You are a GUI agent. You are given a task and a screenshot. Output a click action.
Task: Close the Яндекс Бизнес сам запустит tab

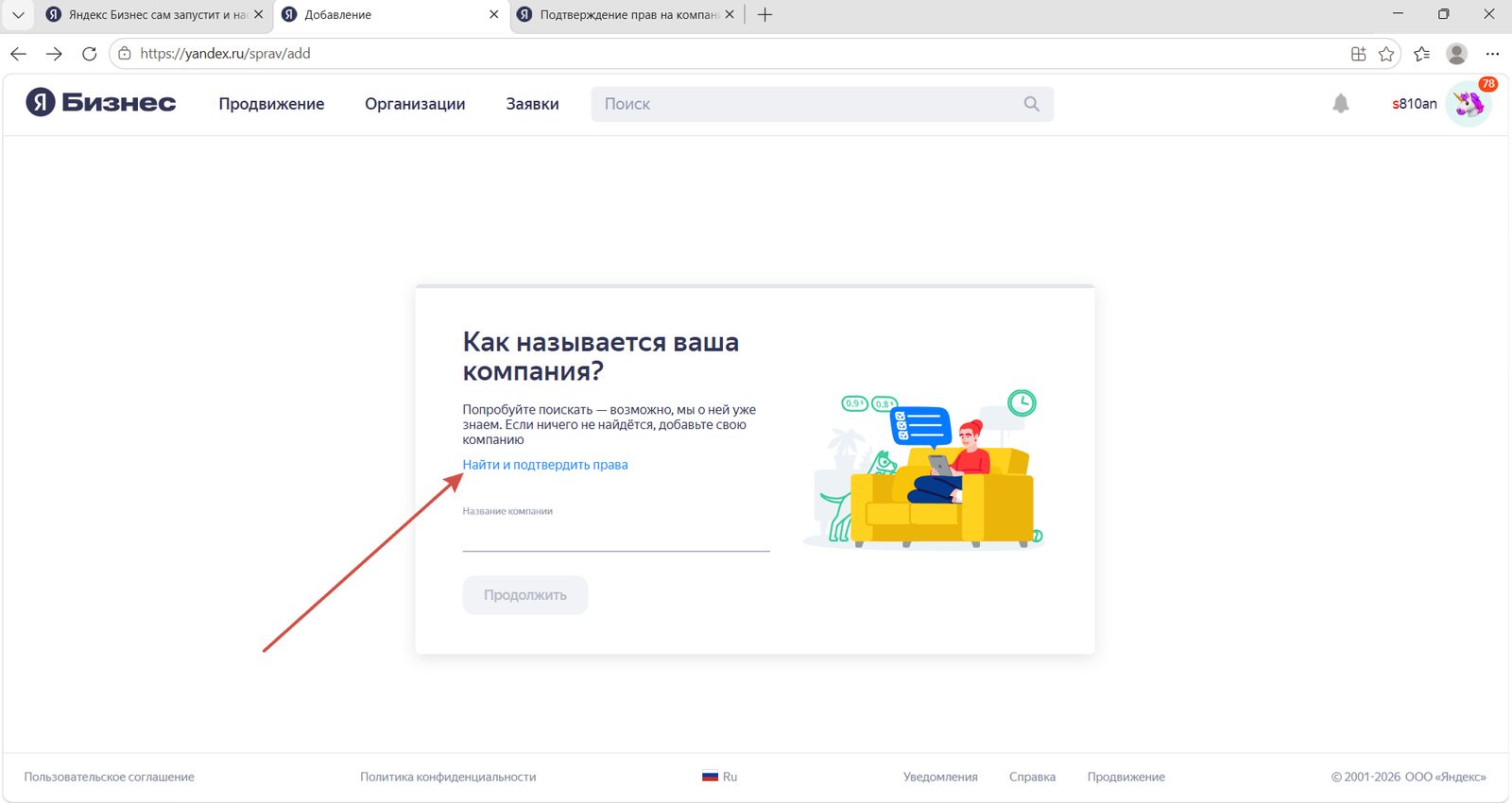pos(258,15)
